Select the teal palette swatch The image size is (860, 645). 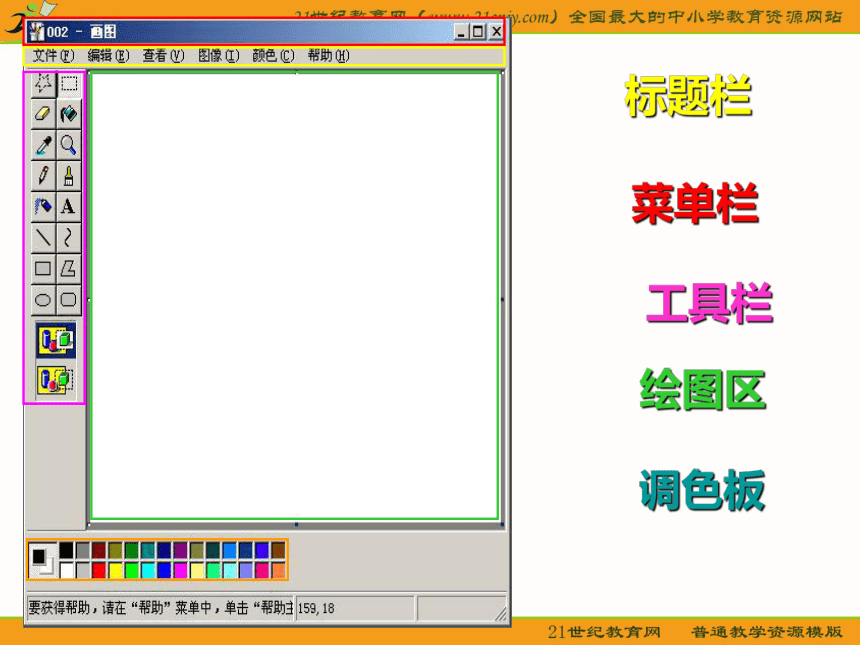coord(148,550)
